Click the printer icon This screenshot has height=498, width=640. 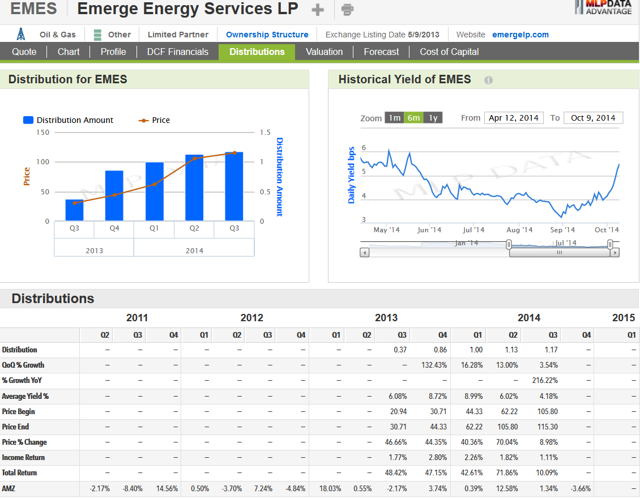click(347, 10)
